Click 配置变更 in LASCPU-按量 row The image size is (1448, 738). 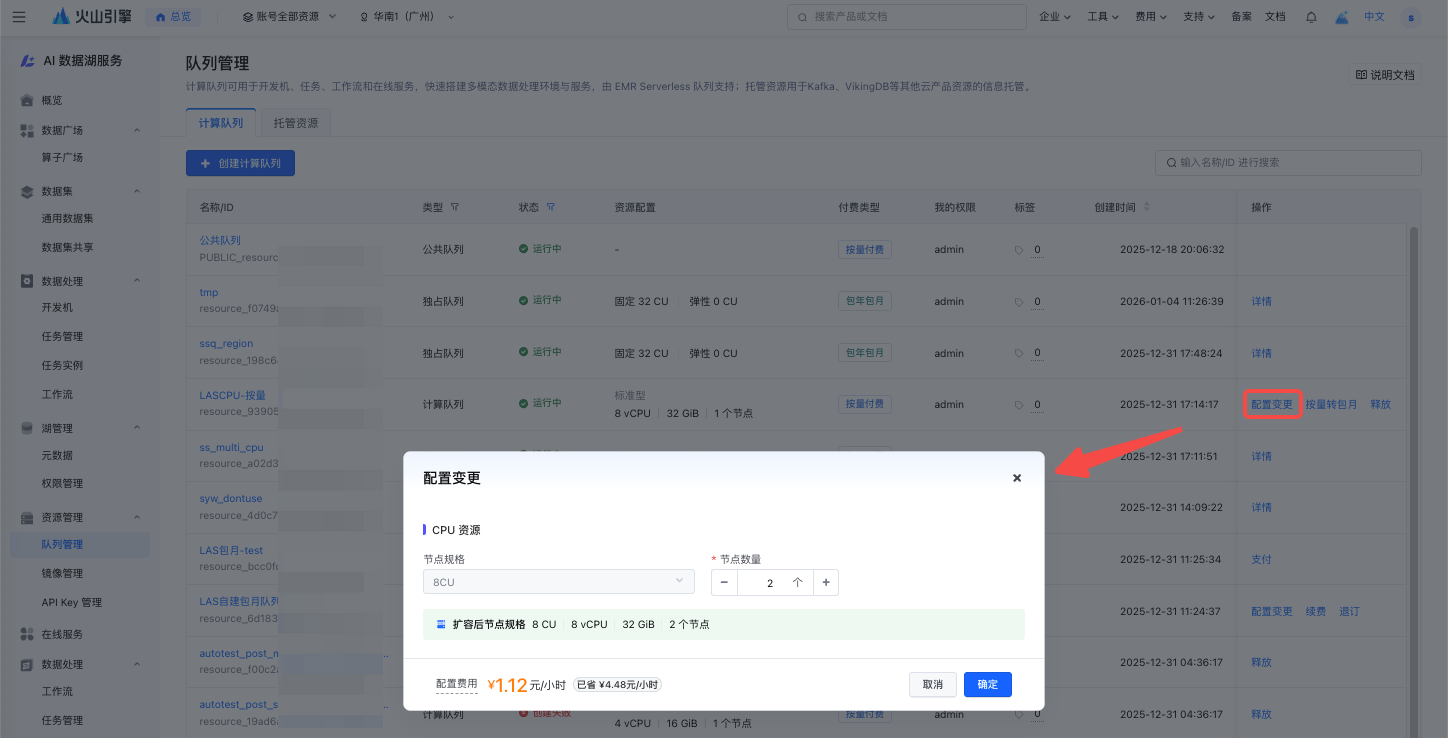(x=1272, y=405)
